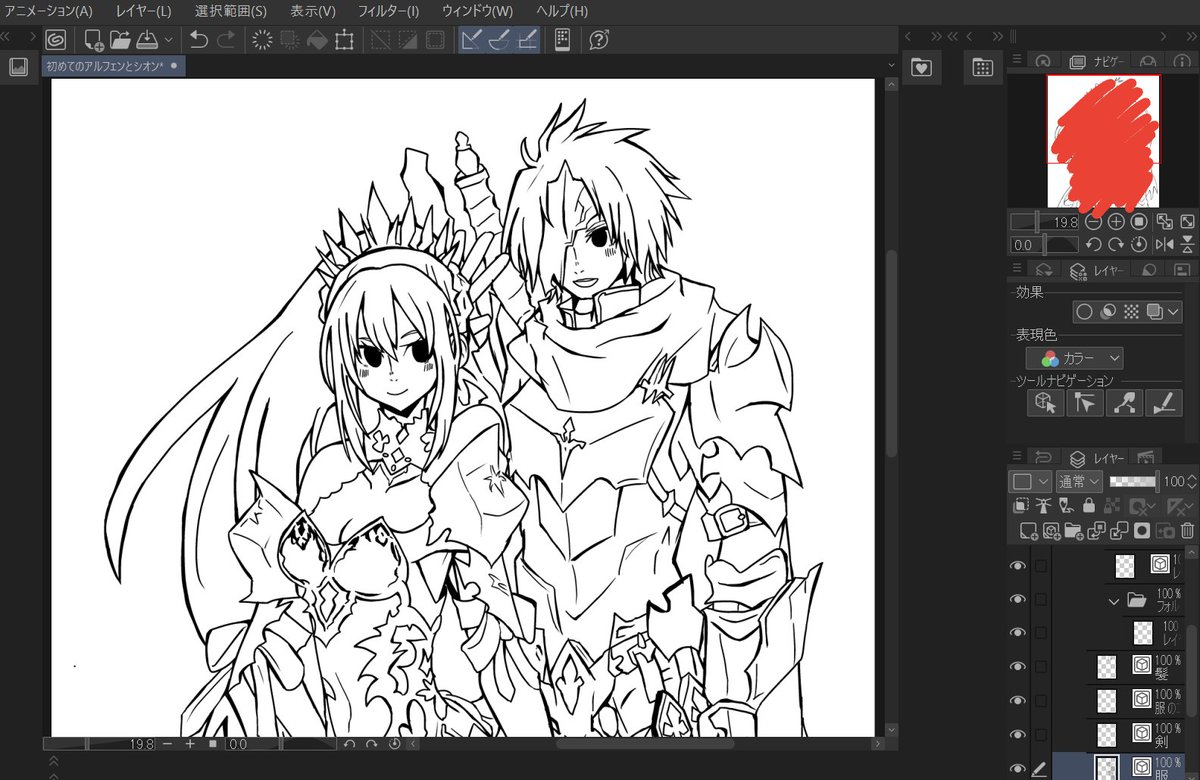Redo the last undone action
Screen dimensions: 1200x780
(x=226, y=40)
